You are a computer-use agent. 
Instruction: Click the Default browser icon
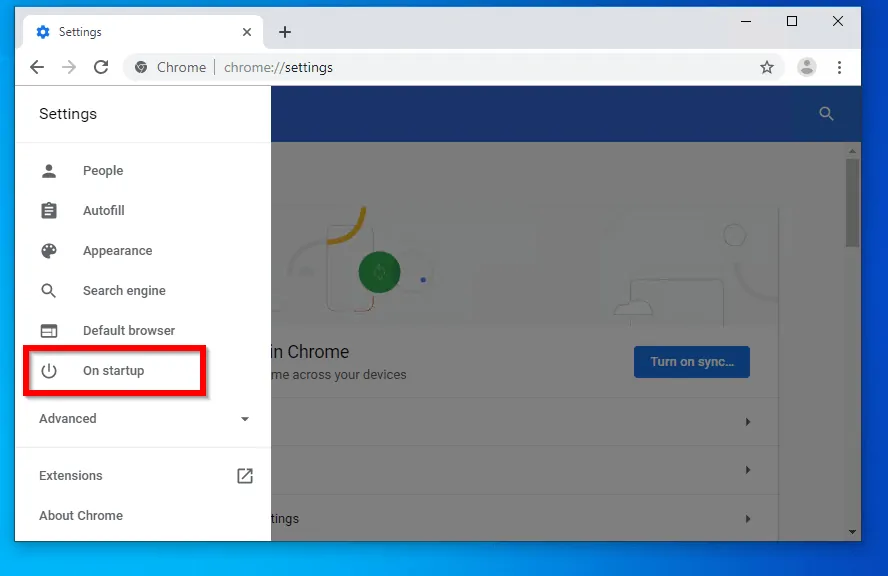coord(49,330)
